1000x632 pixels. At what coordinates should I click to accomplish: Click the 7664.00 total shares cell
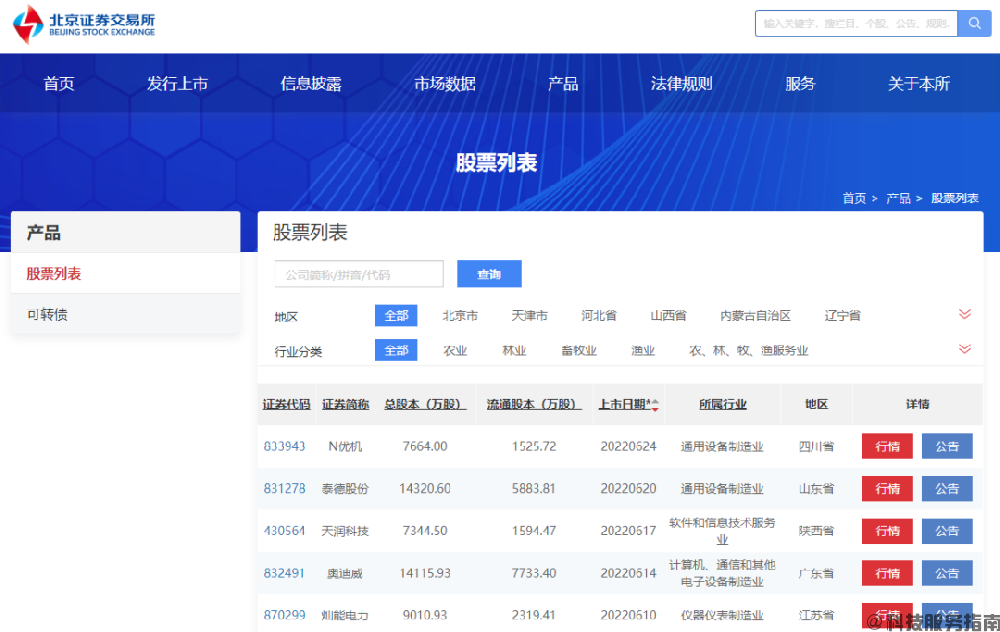pos(425,446)
